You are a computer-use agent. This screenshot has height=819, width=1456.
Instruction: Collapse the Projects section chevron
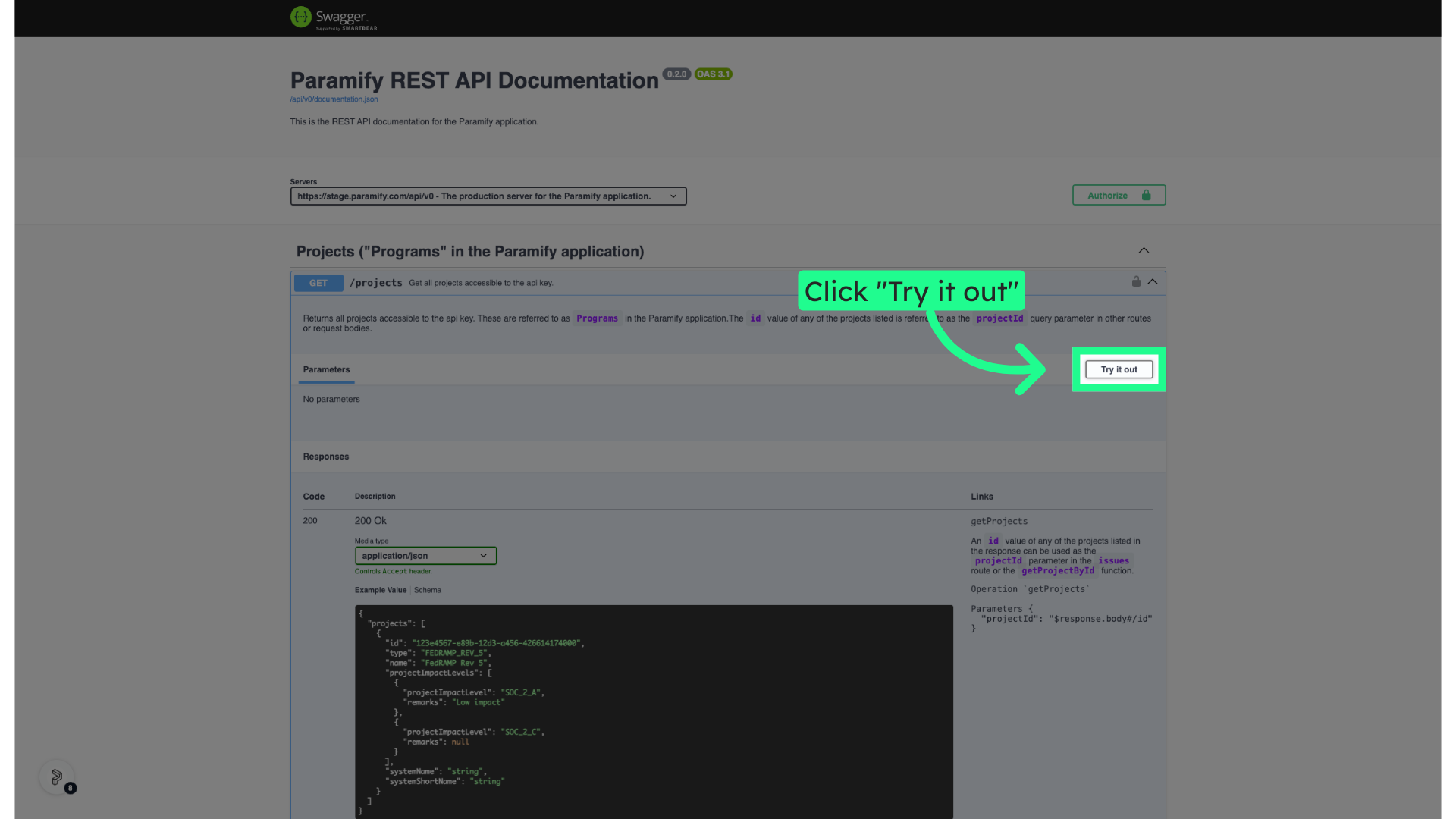[x=1144, y=250]
